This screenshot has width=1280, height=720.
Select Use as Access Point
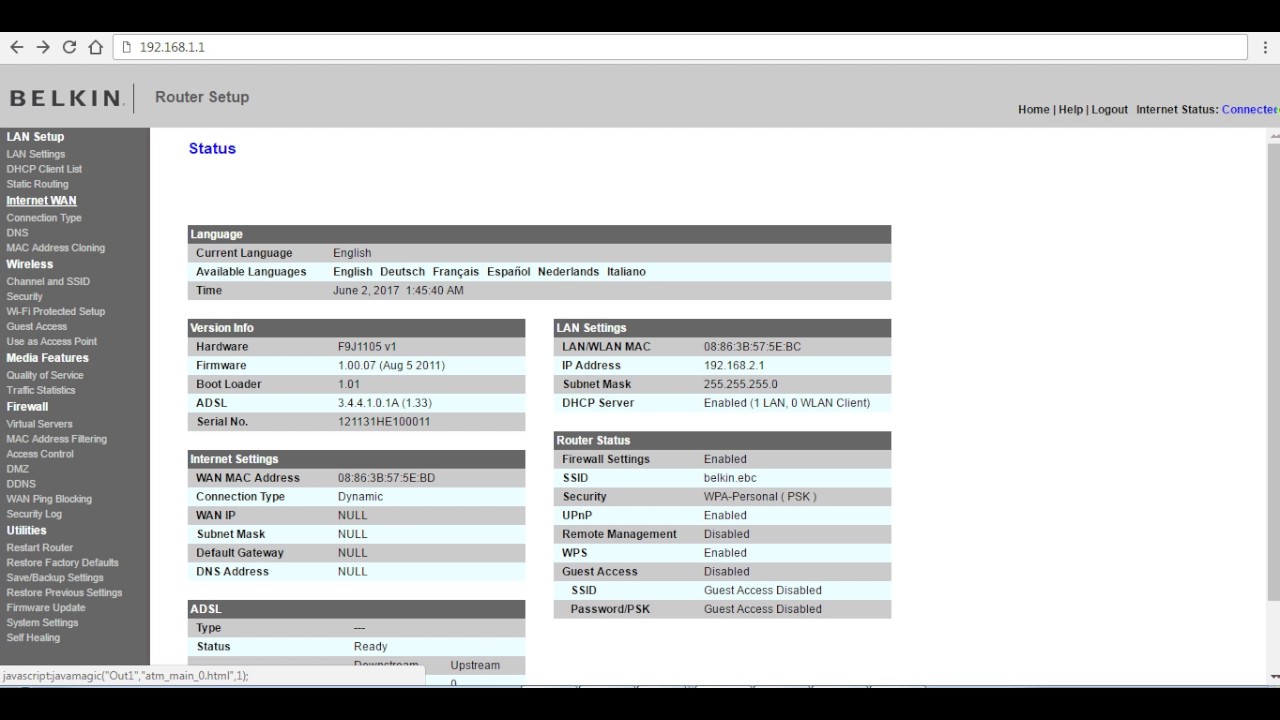click(x=51, y=342)
